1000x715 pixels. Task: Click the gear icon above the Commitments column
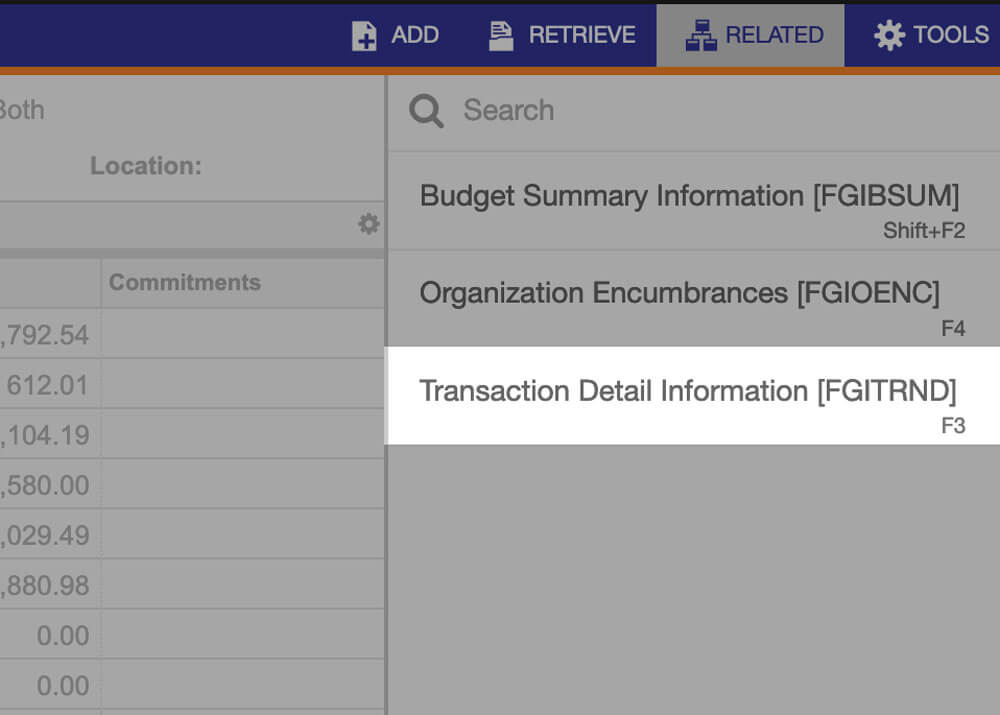369,224
